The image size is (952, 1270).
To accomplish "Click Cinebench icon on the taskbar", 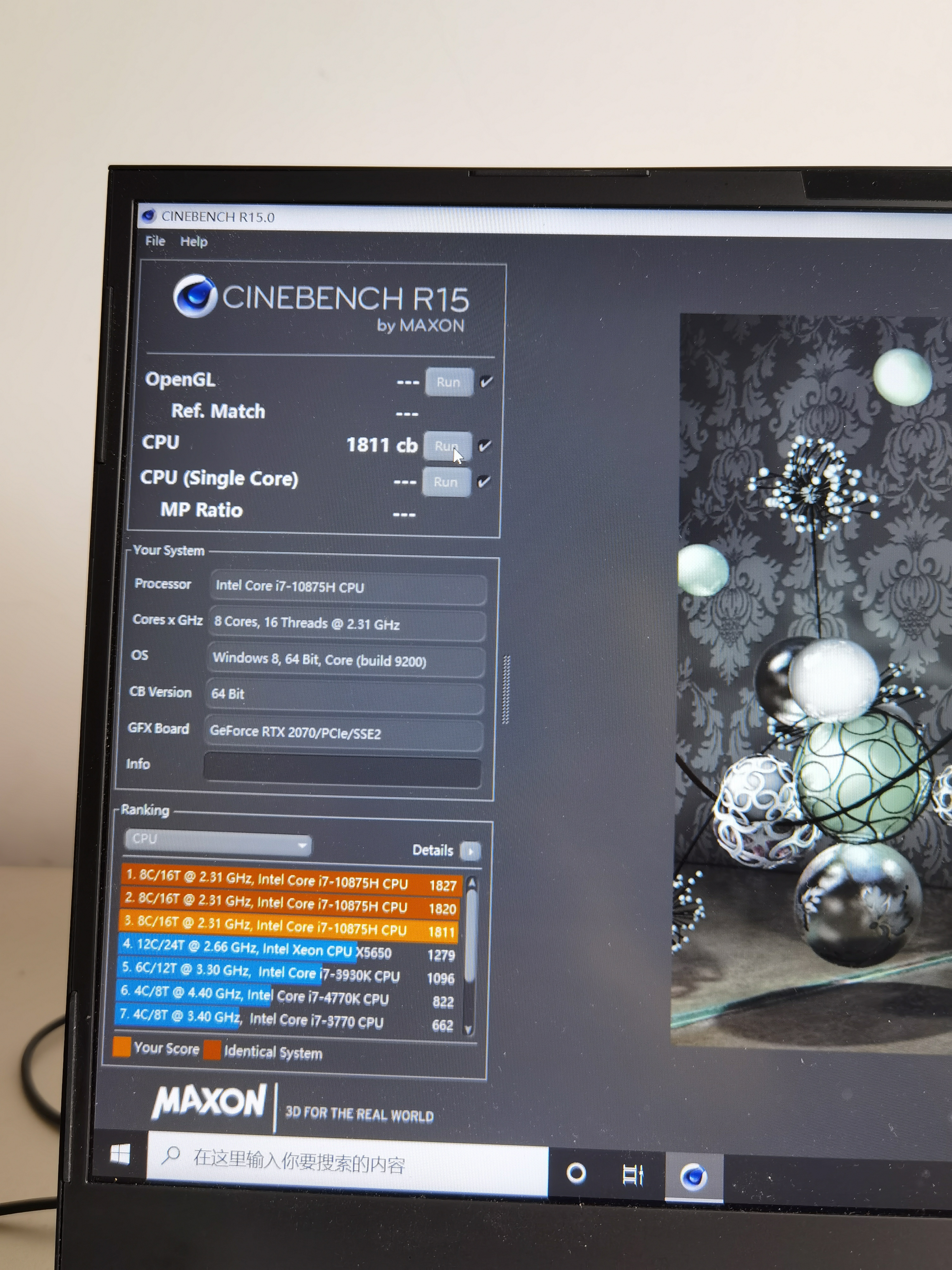I will [694, 1177].
